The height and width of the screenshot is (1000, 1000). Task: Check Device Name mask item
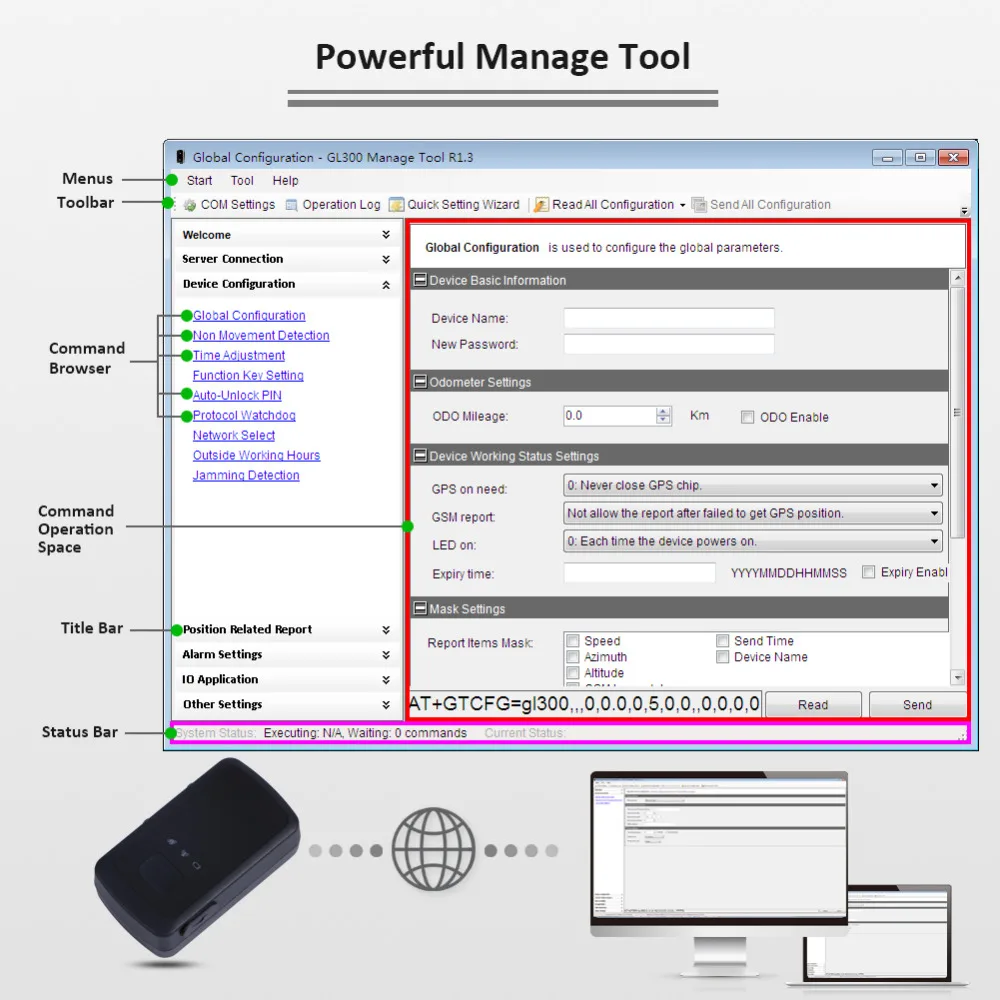pos(723,656)
